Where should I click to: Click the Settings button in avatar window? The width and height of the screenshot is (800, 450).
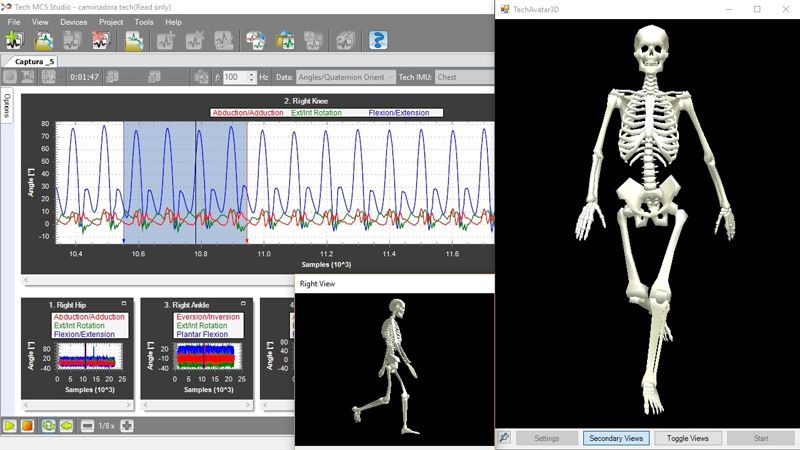click(x=547, y=438)
